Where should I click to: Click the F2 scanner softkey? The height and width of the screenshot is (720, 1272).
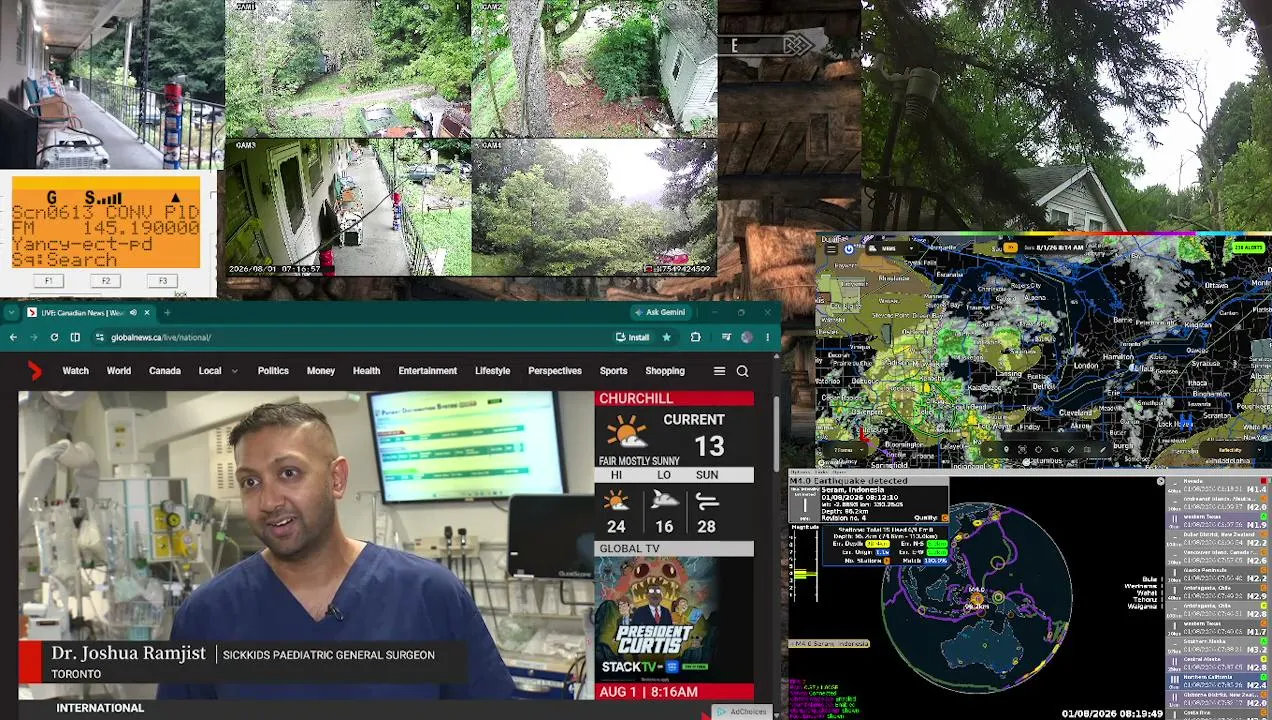tap(106, 281)
